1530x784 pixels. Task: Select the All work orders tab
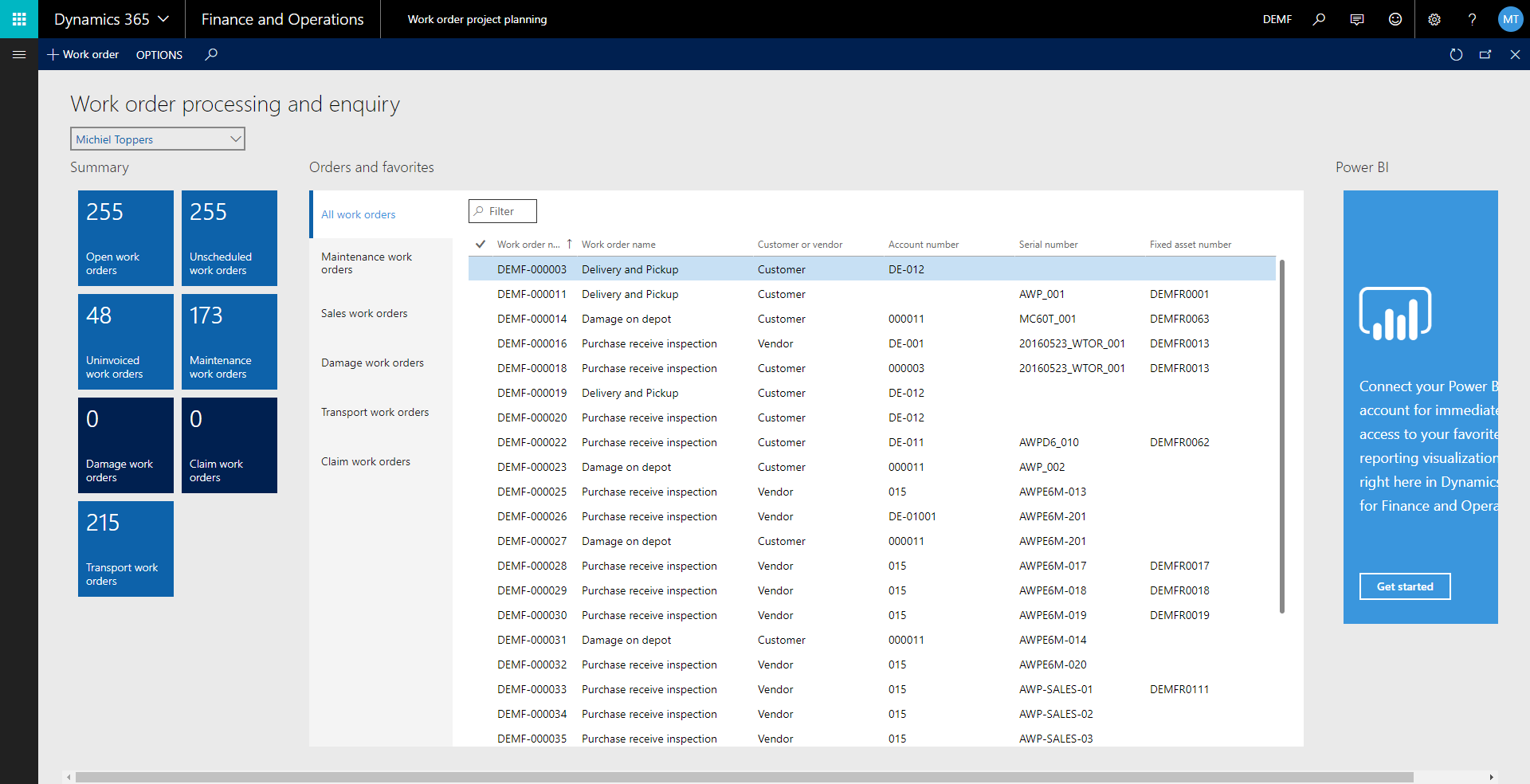[x=381, y=214]
